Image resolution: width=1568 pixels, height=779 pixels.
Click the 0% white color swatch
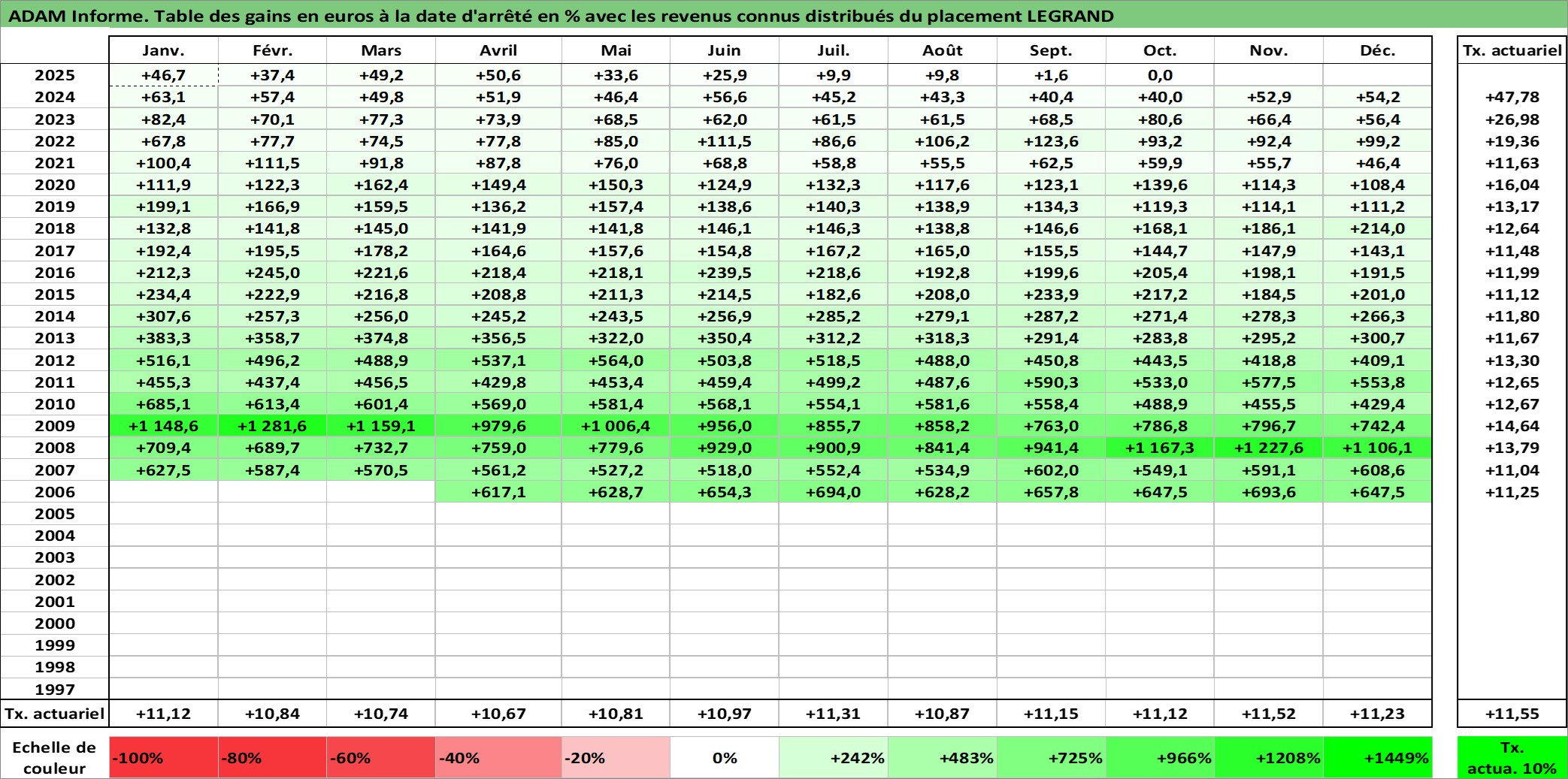tap(725, 757)
